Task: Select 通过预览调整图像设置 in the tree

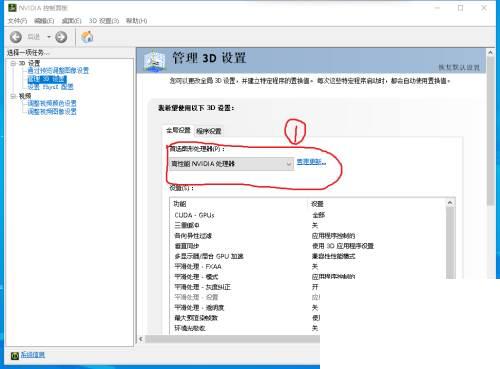Action: tap(58, 71)
